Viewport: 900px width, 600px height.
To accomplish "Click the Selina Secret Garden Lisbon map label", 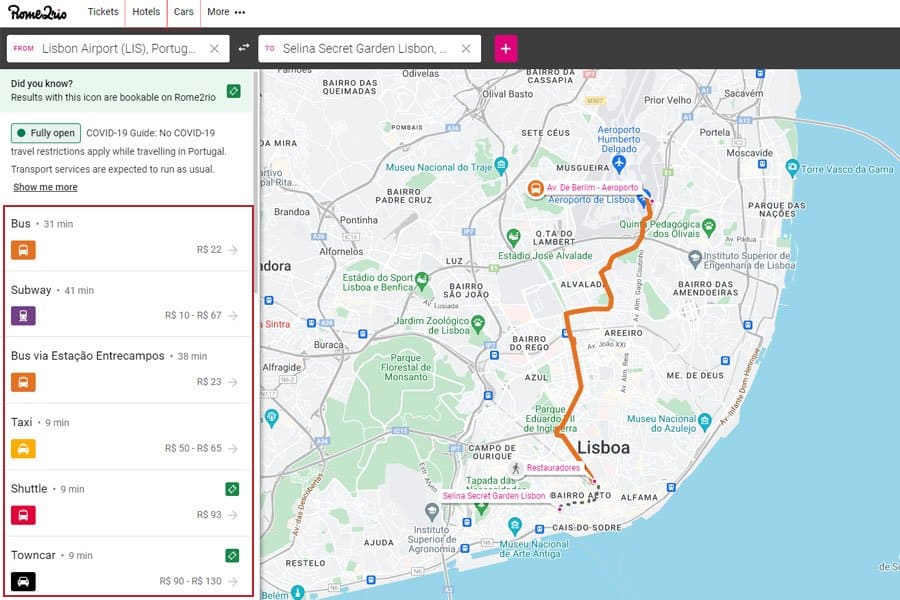I will (x=494, y=496).
